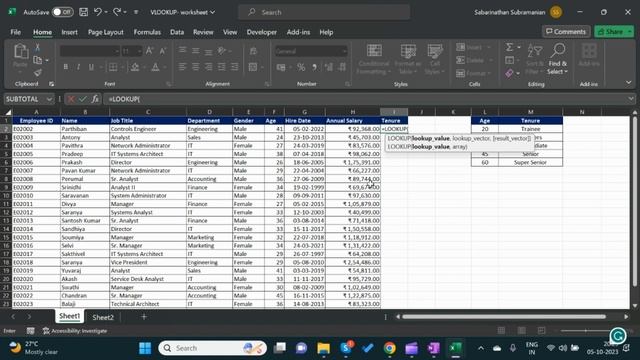Cancel the formula entry with X icon

tap(71, 99)
